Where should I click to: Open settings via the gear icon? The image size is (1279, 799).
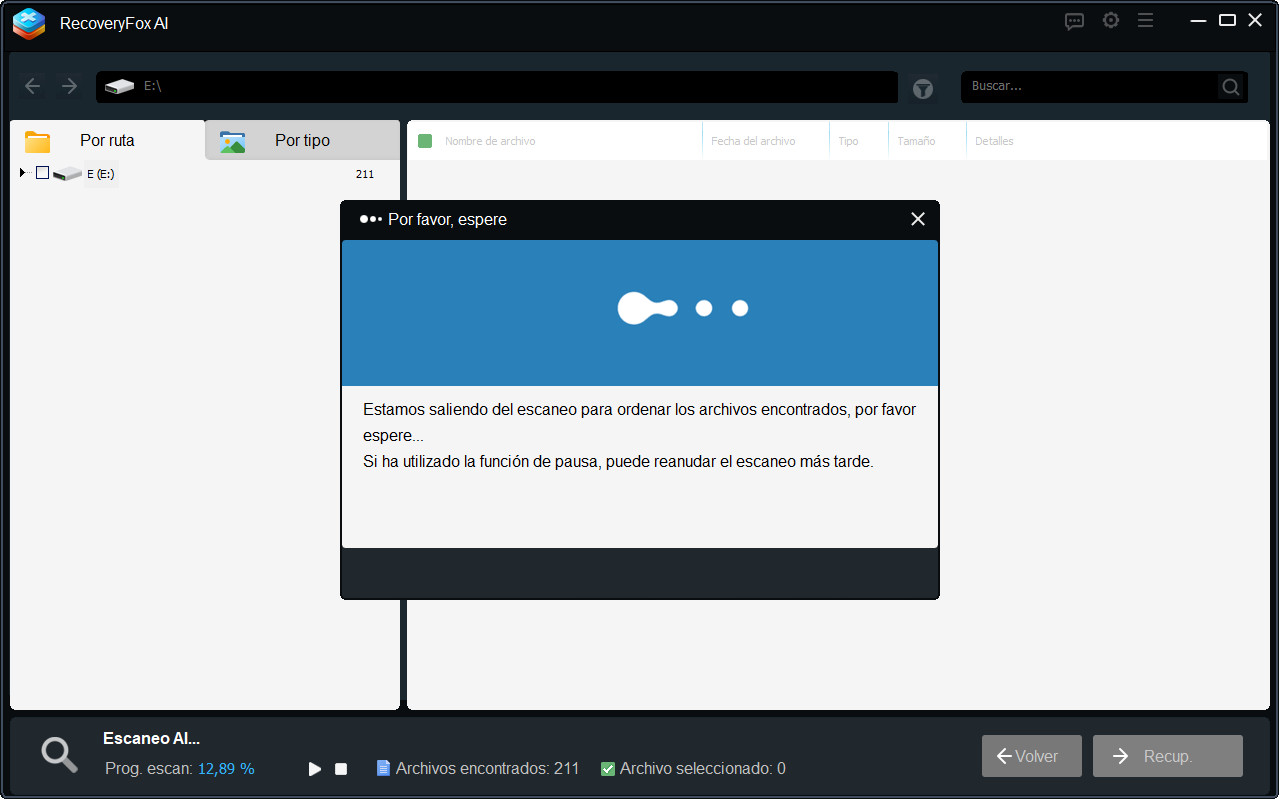coord(1110,21)
